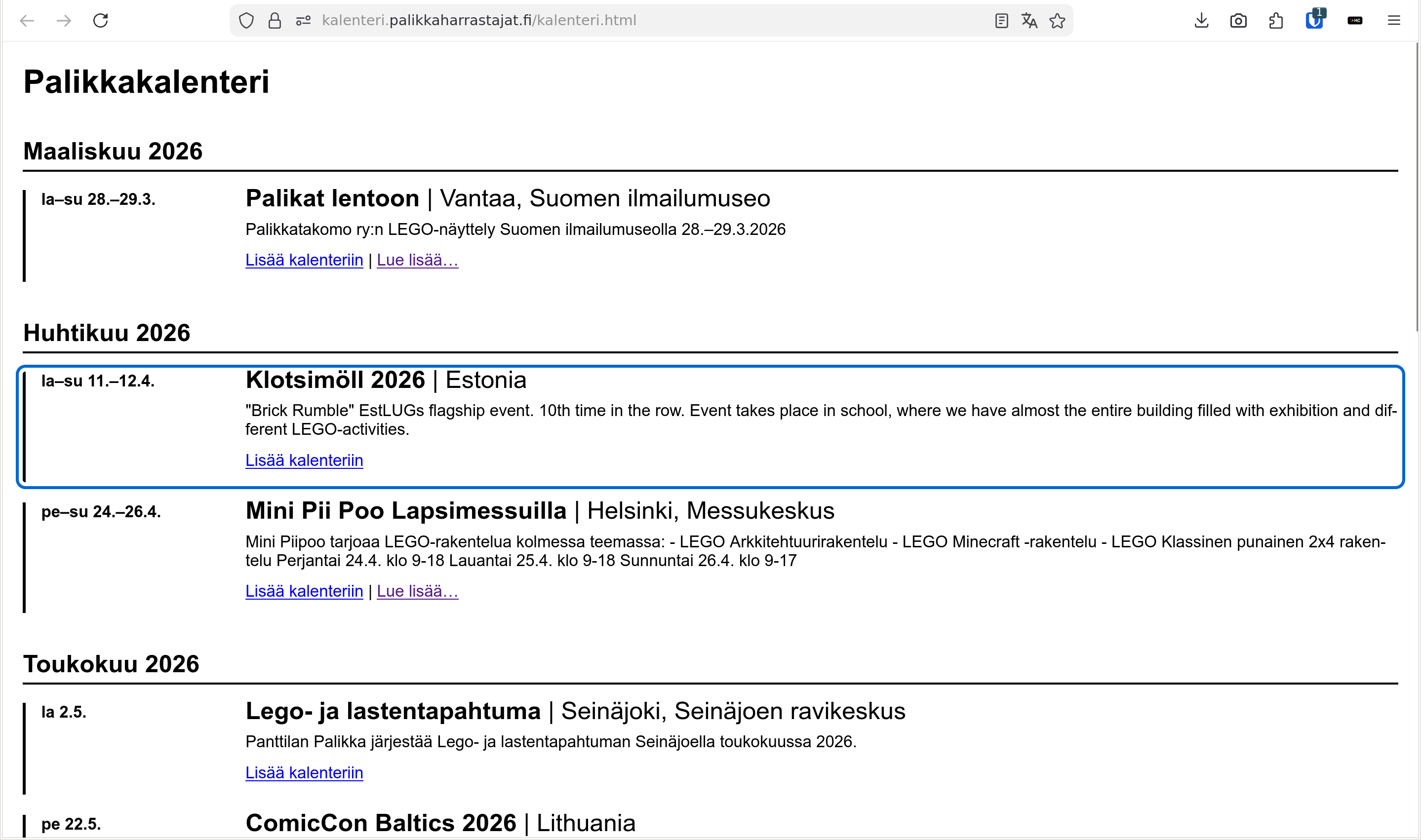Open Lue lisää for Palikat lentoon
Image resolution: width=1421 pixels, height=840 pixels.
click(417, 260)
